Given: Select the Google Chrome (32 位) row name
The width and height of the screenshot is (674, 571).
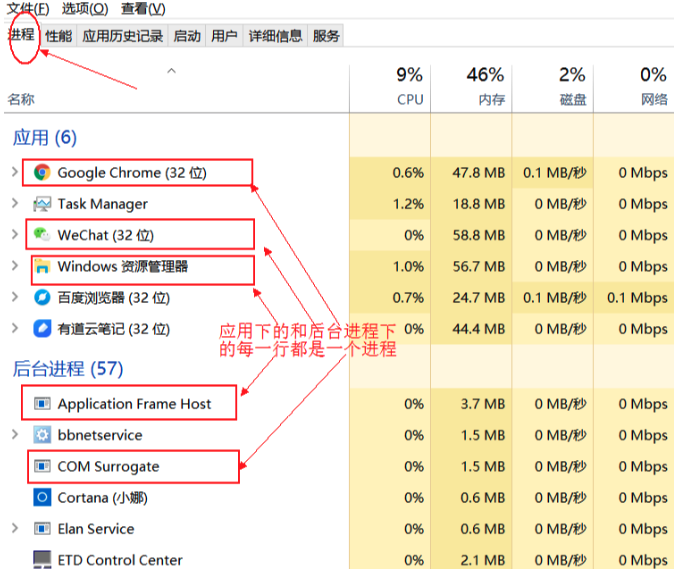Looking at the screenshot, I should pos(132,173).
